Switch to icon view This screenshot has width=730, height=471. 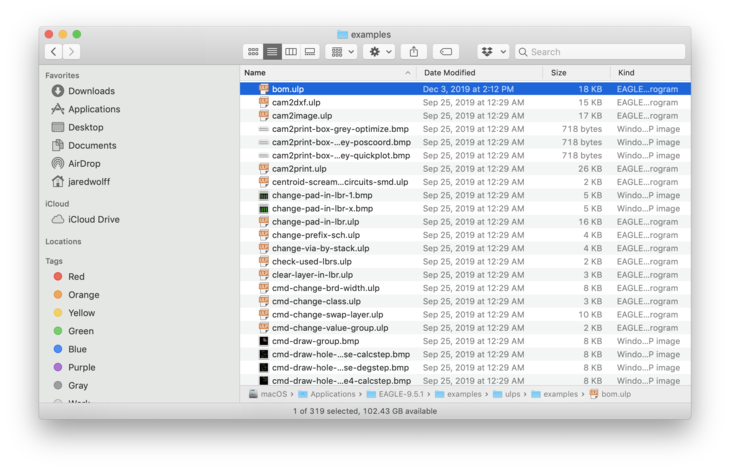[253, 52]
